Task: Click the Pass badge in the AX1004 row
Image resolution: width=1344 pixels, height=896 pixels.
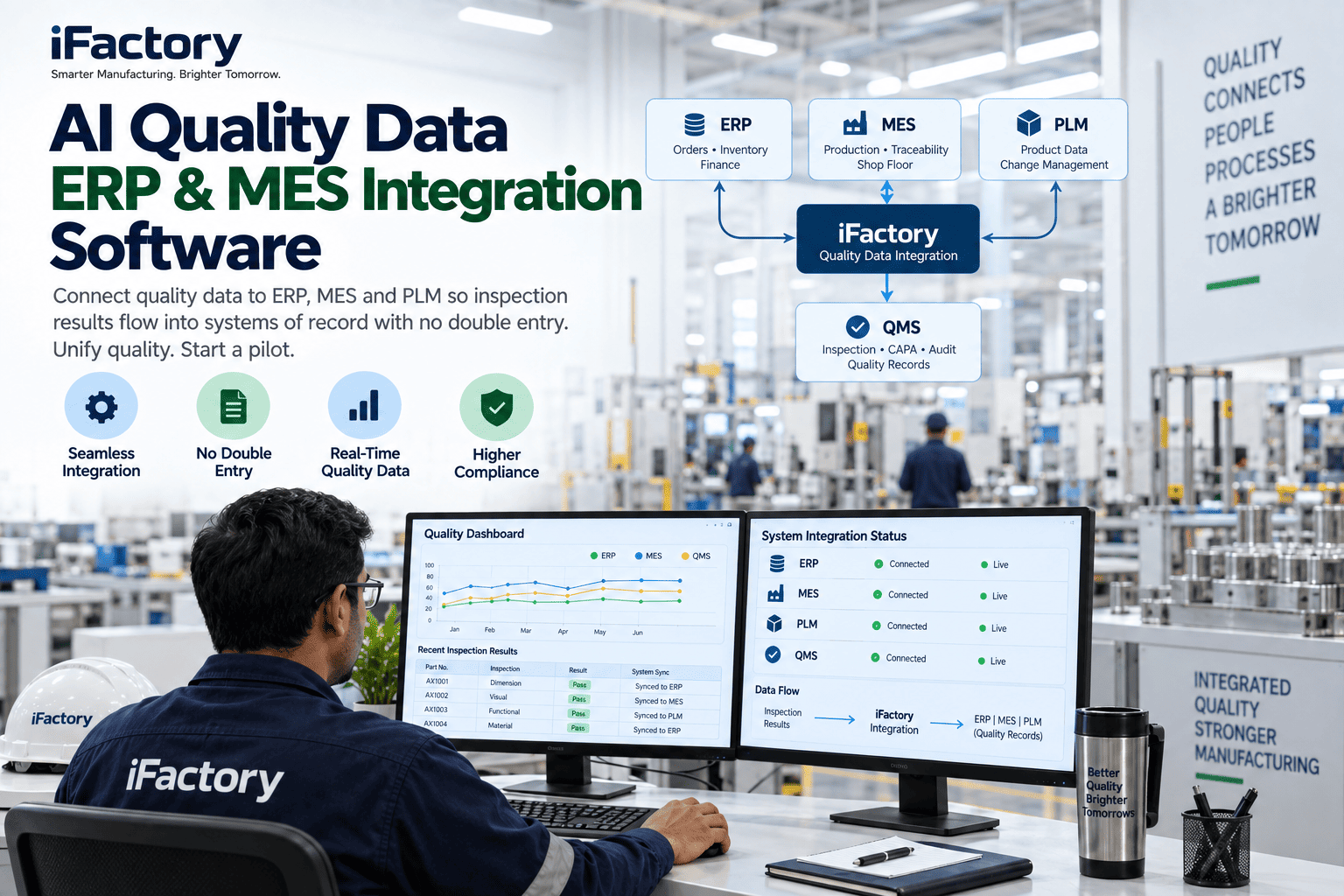Action: pyautogui.click(x=577, y=728)
